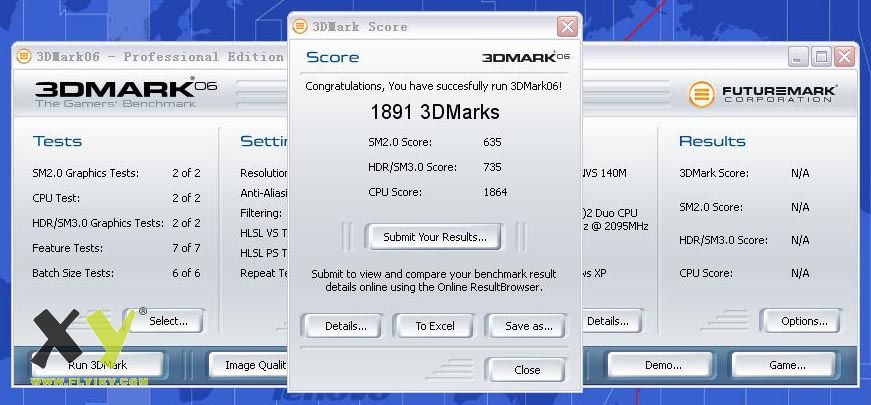Launch the Game button
871x405 pixels.
pyautogui.click(x=783, y=365)
